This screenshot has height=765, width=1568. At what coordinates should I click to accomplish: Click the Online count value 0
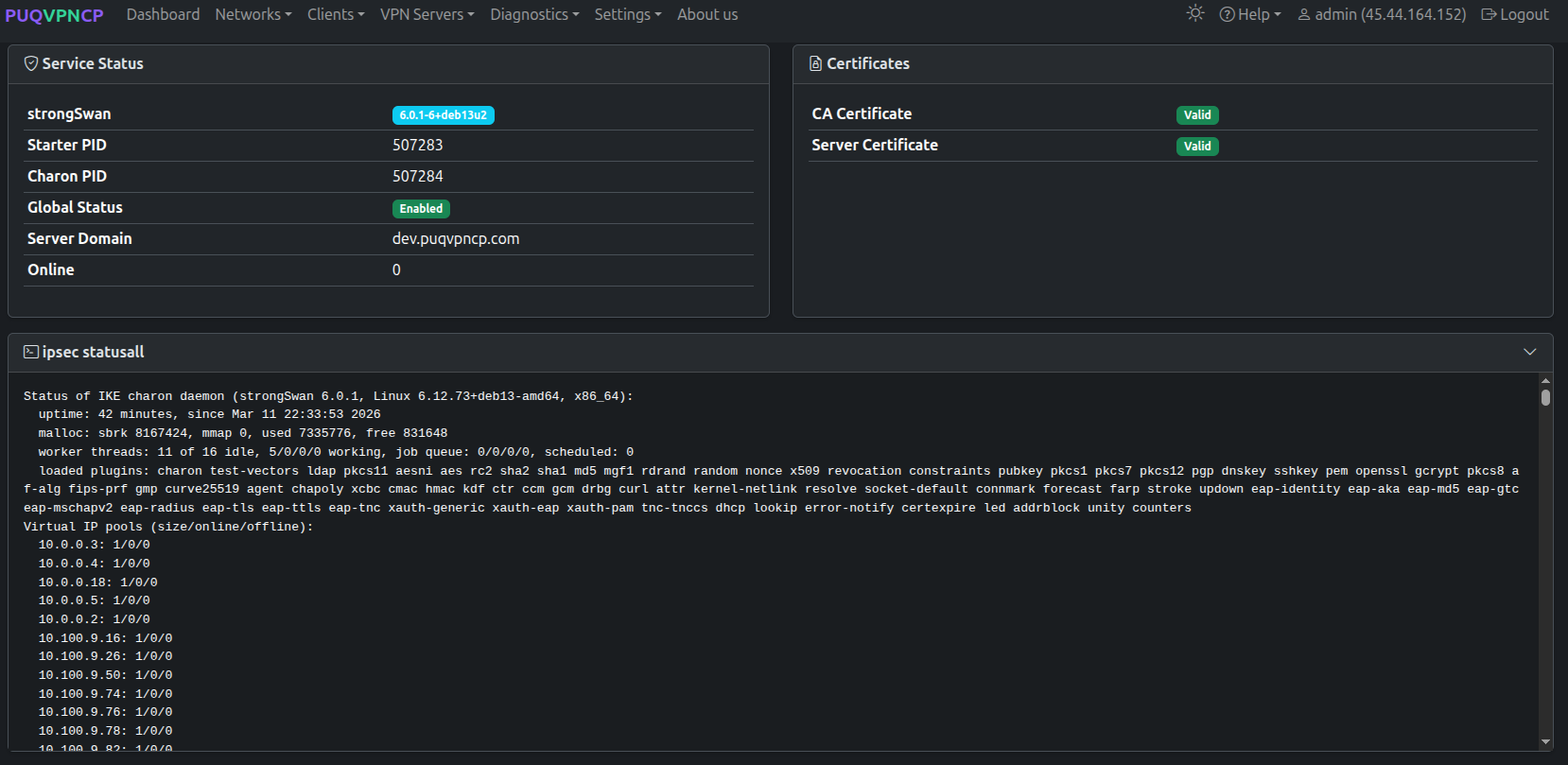tap(396, 269)
